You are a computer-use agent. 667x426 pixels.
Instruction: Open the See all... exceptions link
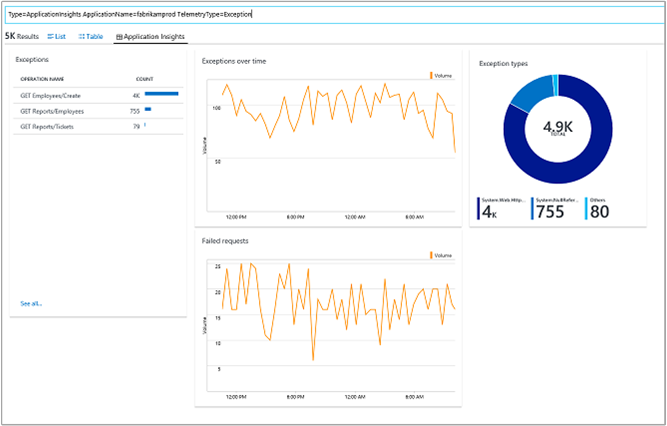pyautogui.click(x=31, y=303)
